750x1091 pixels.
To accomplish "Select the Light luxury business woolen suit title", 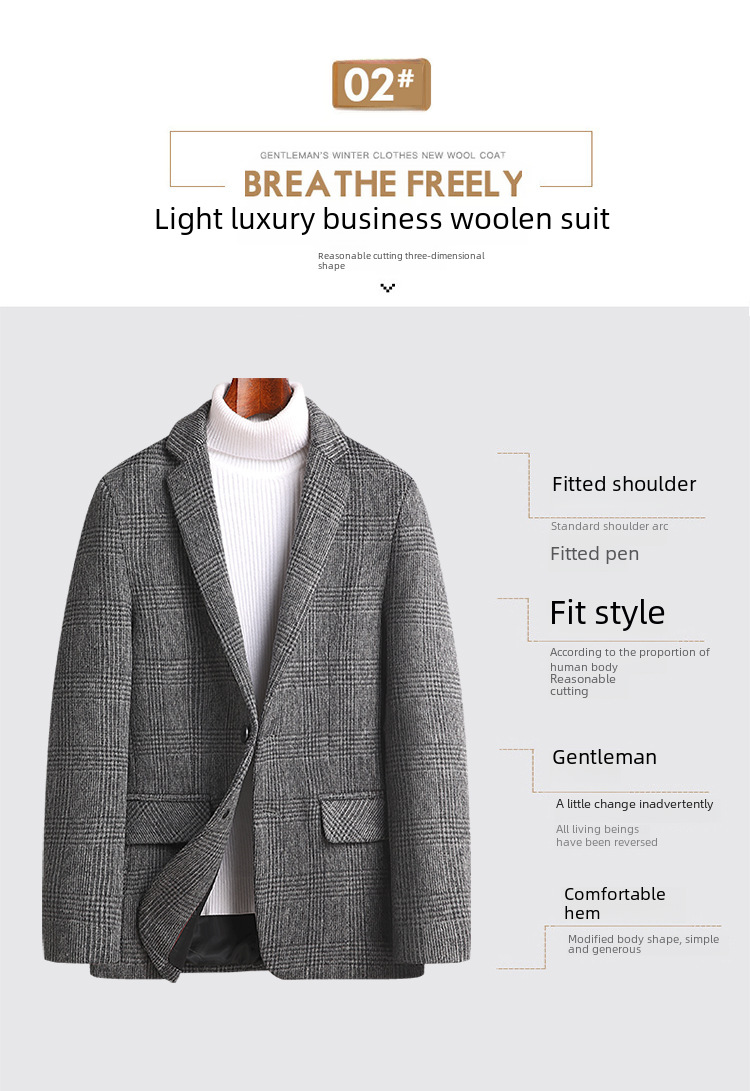I will click(382, 218).
